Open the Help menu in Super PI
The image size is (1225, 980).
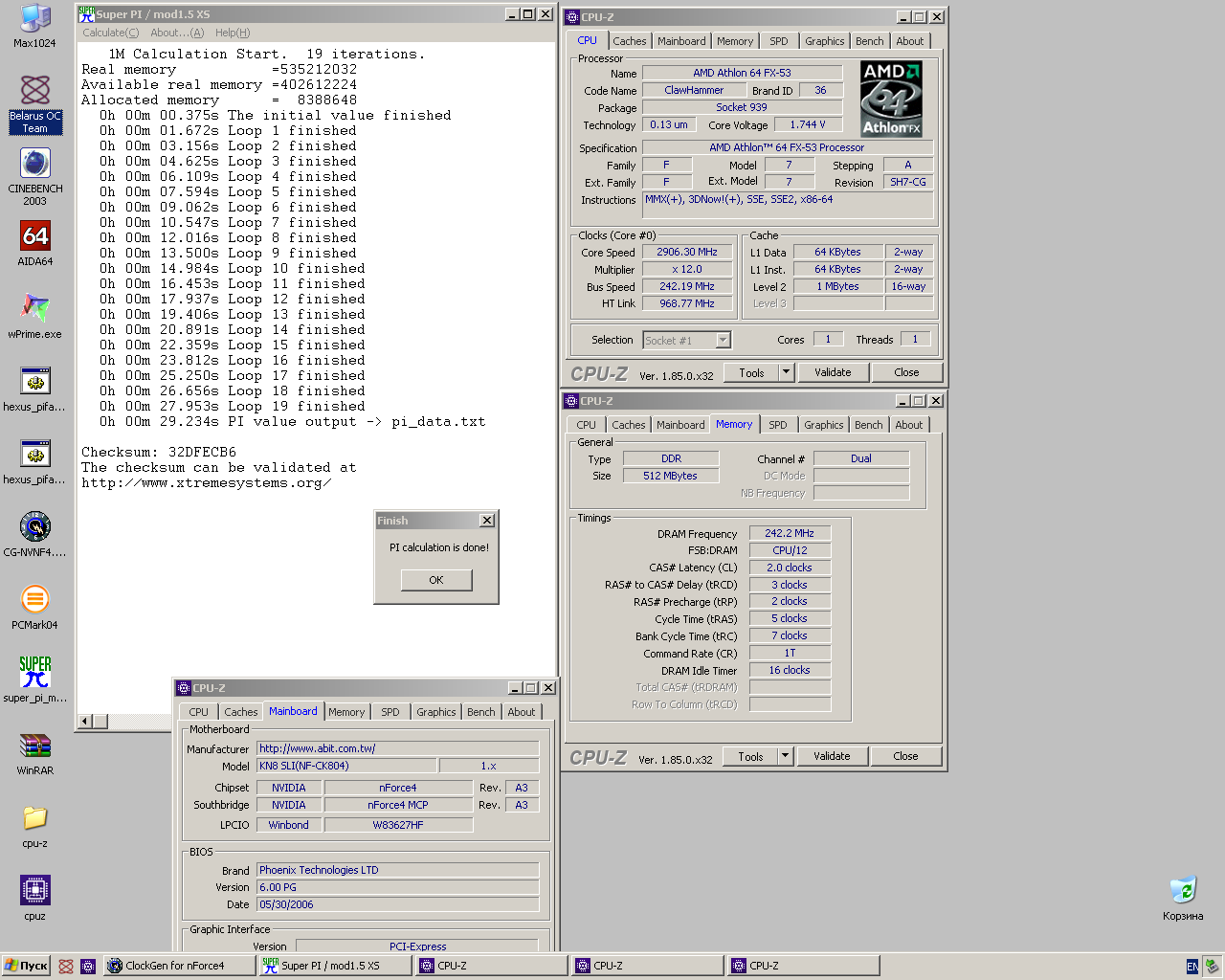click(x=233, y=33)
